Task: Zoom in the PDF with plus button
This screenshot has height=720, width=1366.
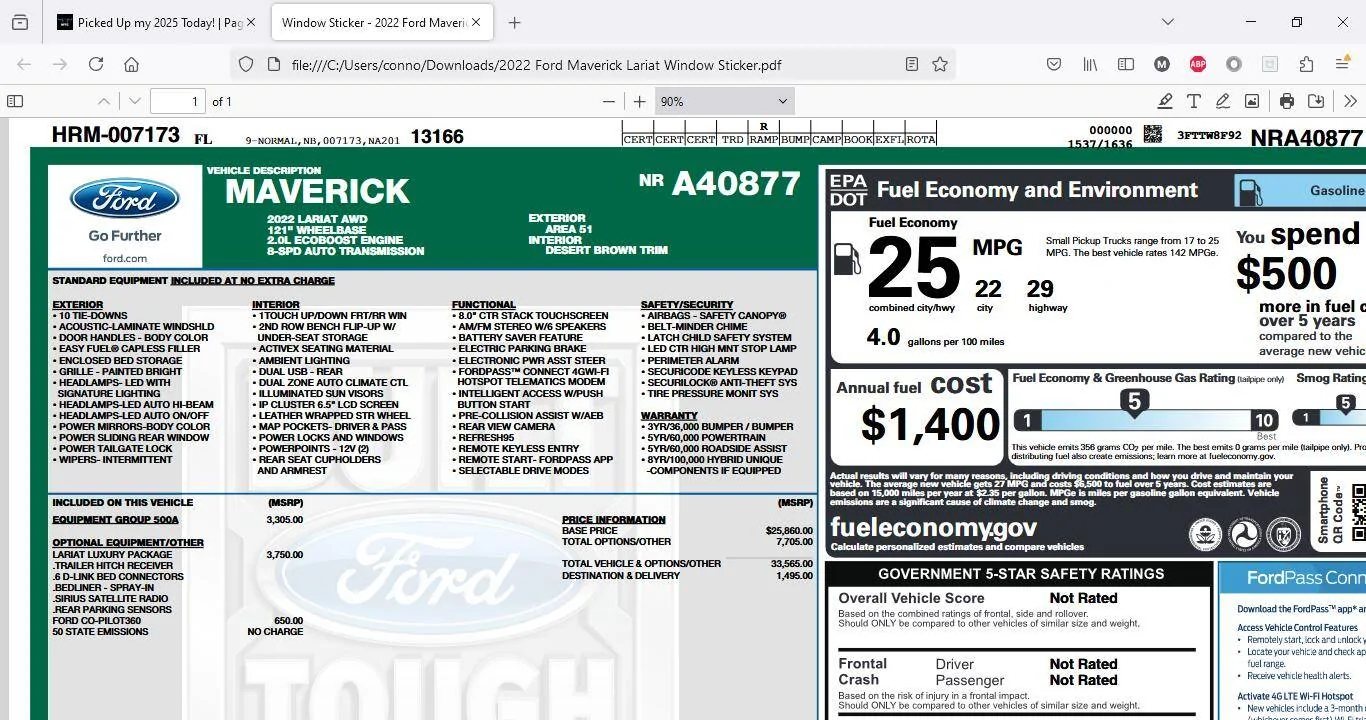Action: point(640,101)
